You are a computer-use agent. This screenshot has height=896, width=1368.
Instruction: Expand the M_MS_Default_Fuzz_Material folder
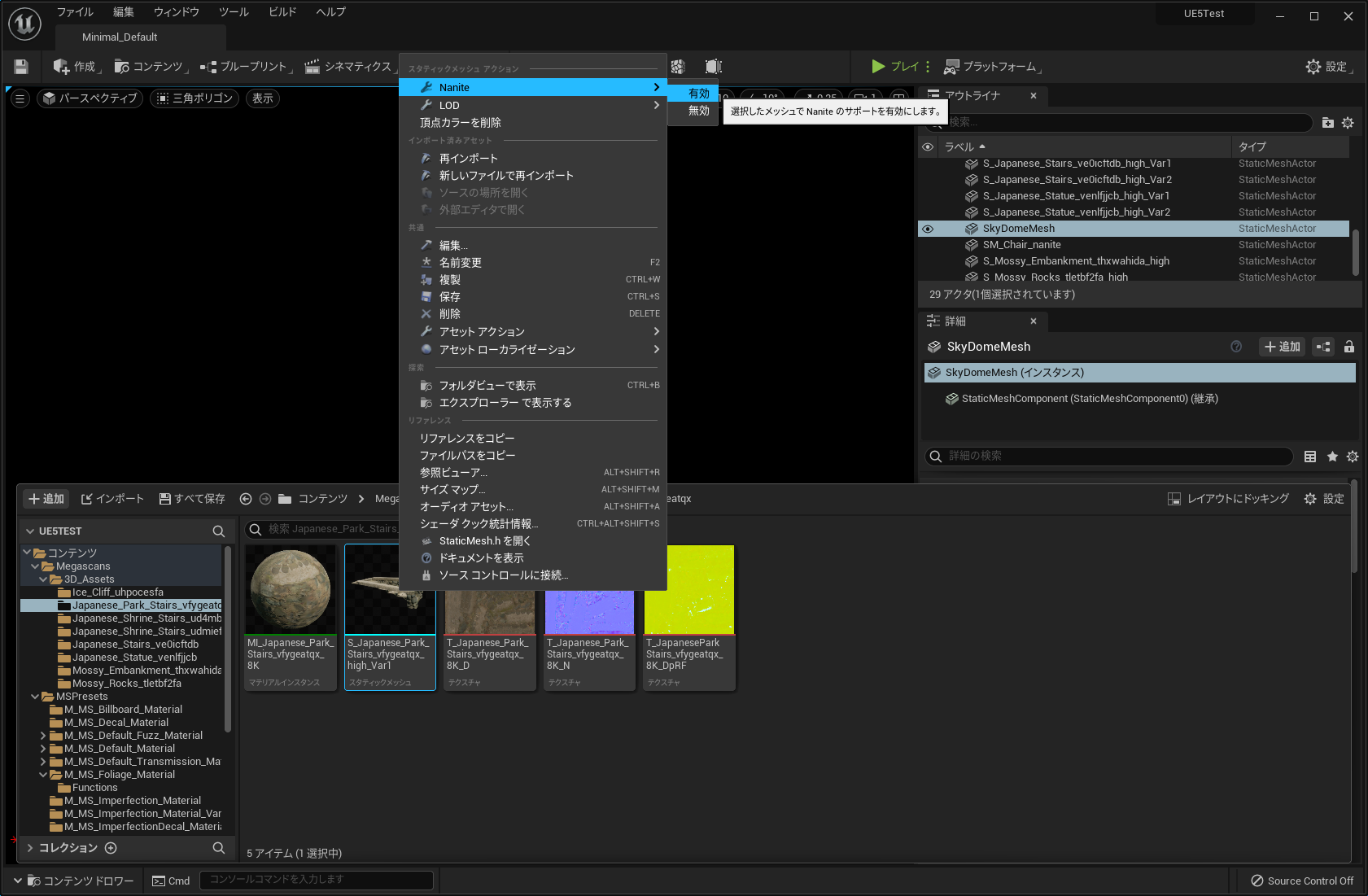pyautogui.click(x=43, y=736)
